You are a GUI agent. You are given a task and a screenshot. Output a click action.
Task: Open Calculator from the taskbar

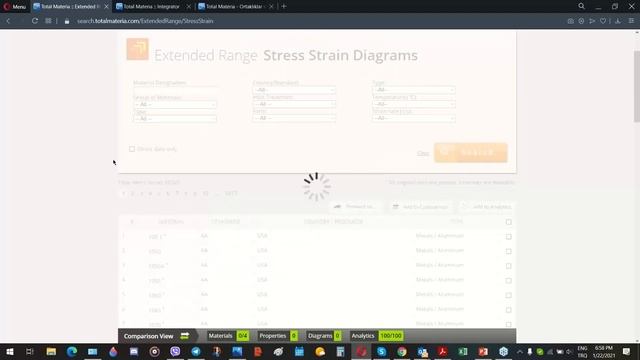(x=340, y=351)
